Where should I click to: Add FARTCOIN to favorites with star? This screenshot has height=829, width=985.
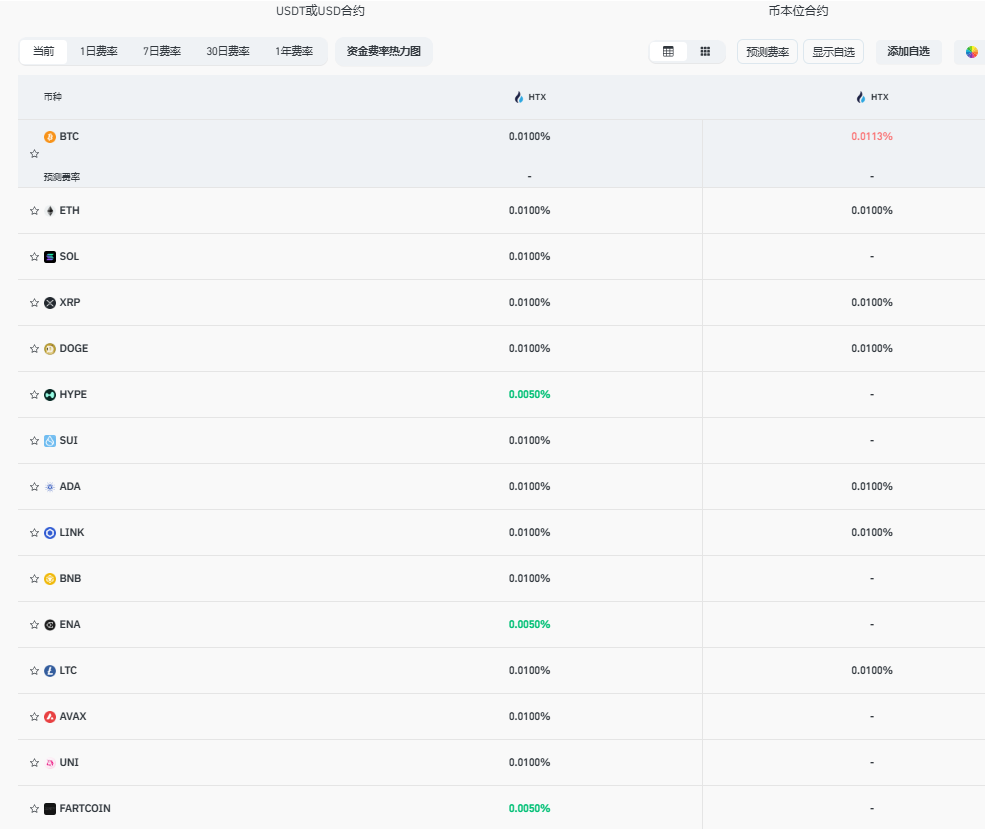(x=34, y=809)
